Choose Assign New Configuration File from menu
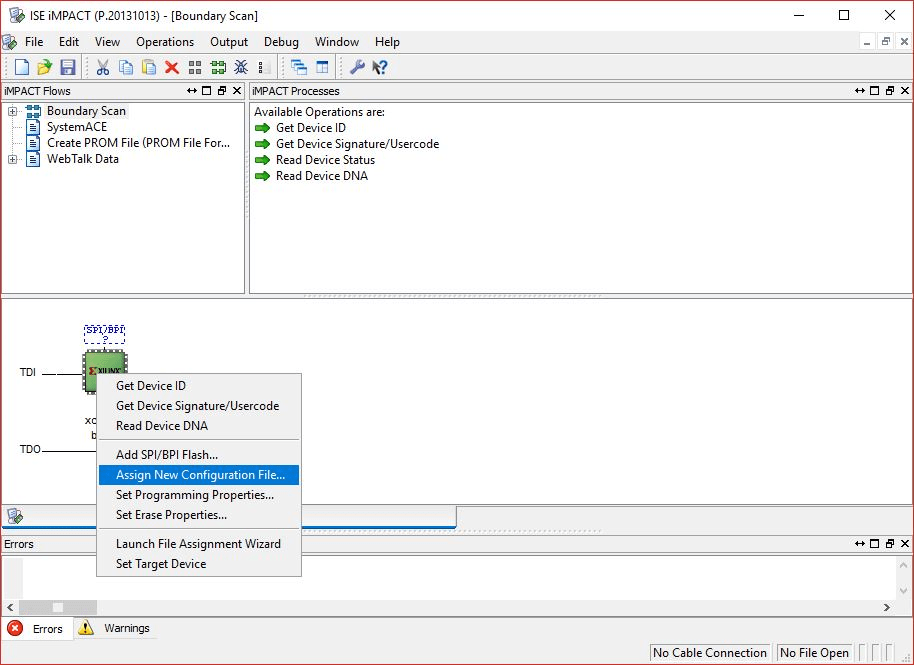Image resolution: width=914 pixels, height=665 pixels. (200, 475)
